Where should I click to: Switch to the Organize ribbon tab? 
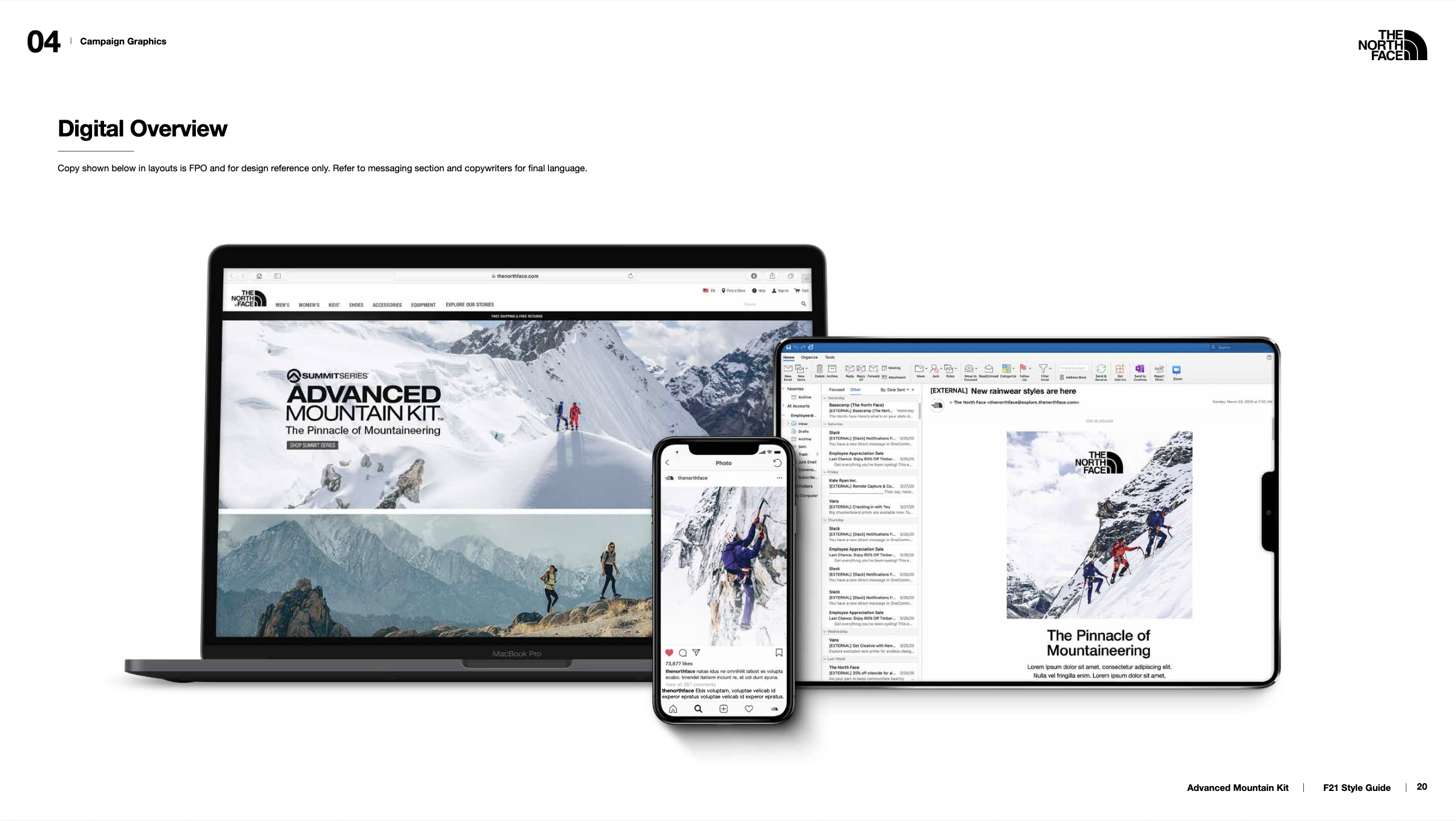pos(809,358)
